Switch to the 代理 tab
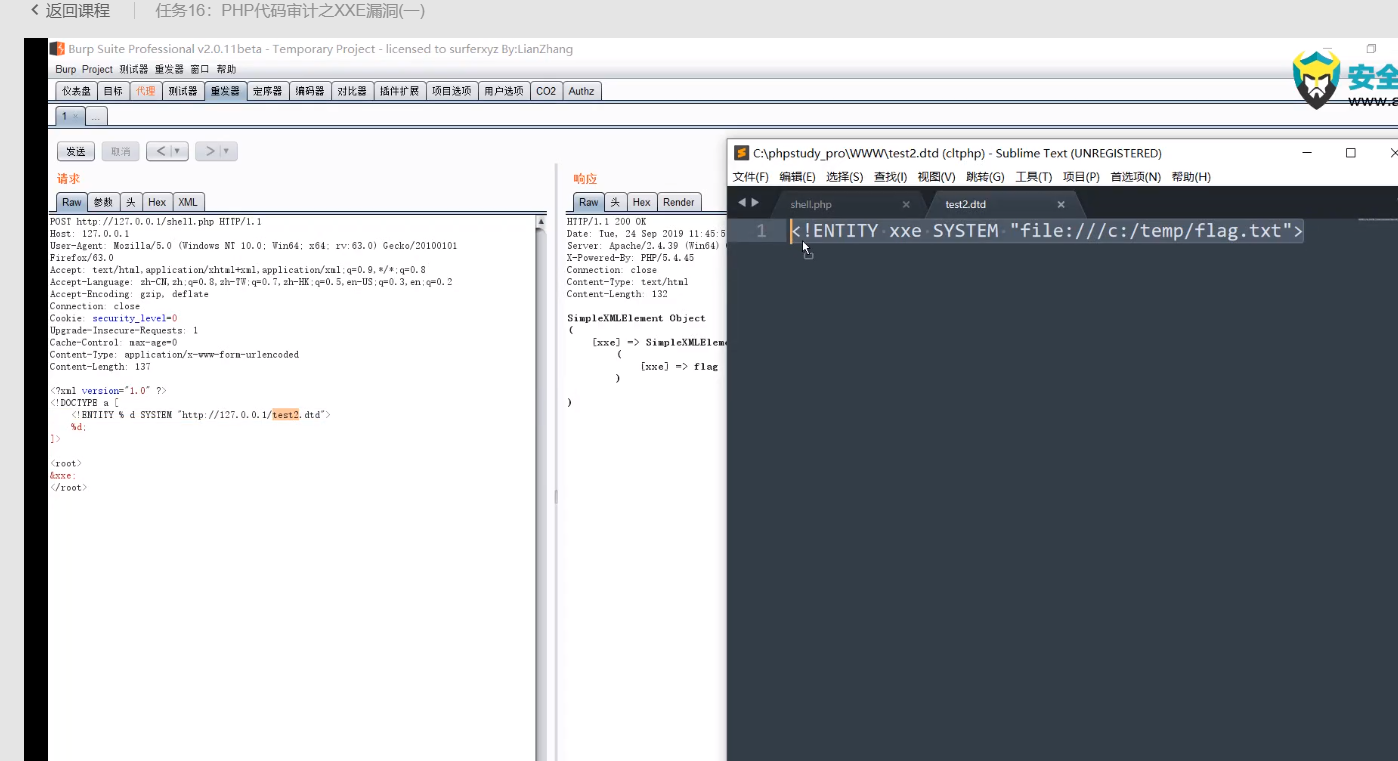Viewport: 1398px width, 761px height. pyautogui.click(x=146, y=91)
